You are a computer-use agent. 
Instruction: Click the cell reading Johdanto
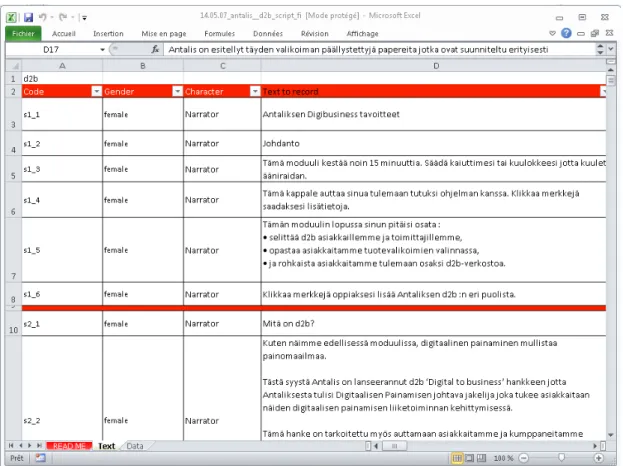coord(433,143)
